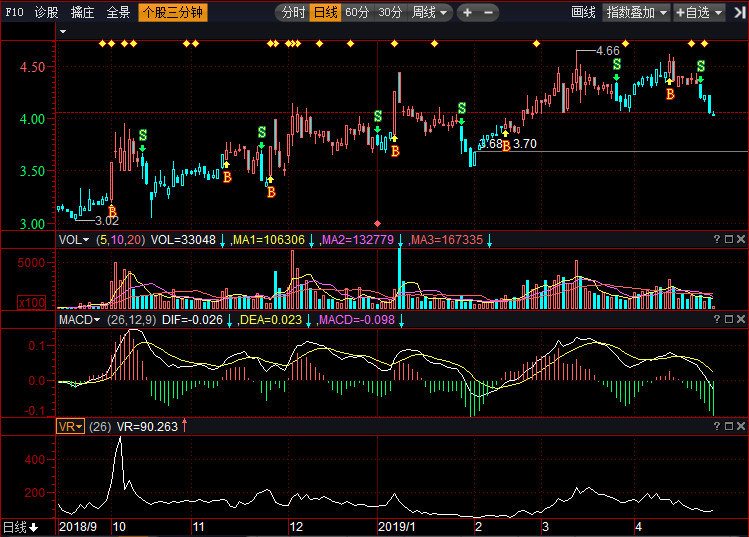Click the S sell signal in late November

tap(262, 132)
